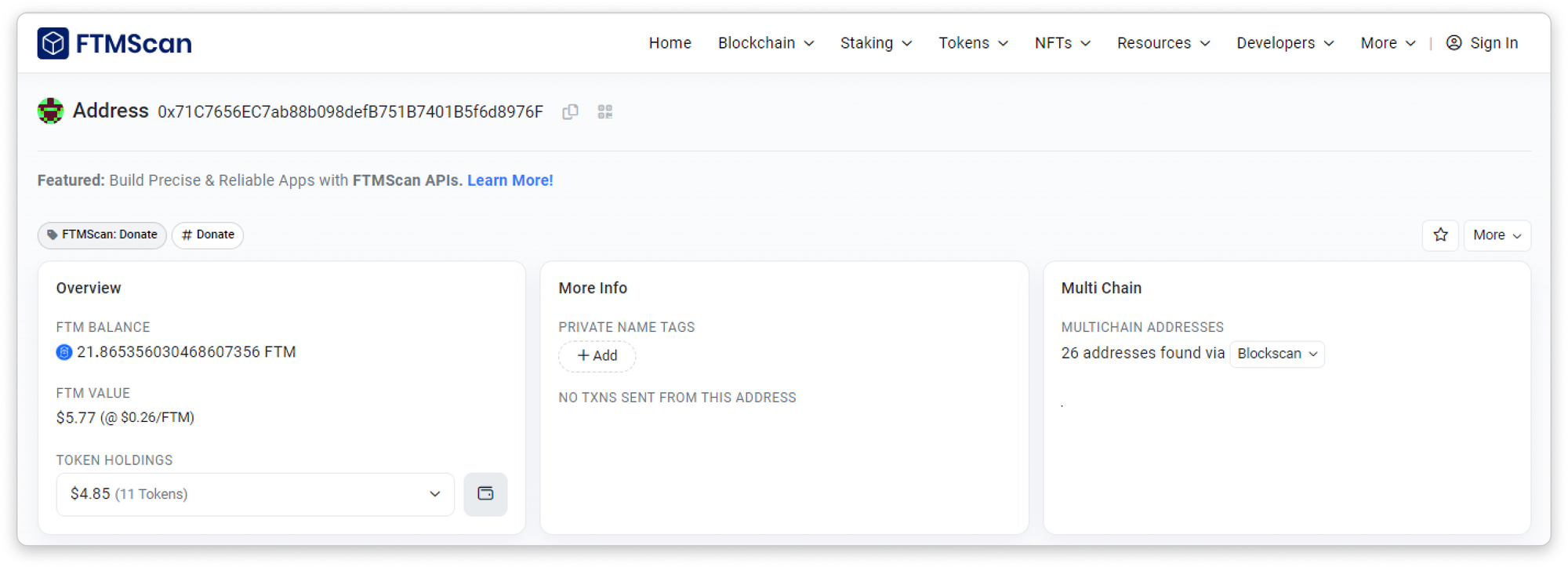
Task: Copy the address to clipboard
Action: [570, 112]
